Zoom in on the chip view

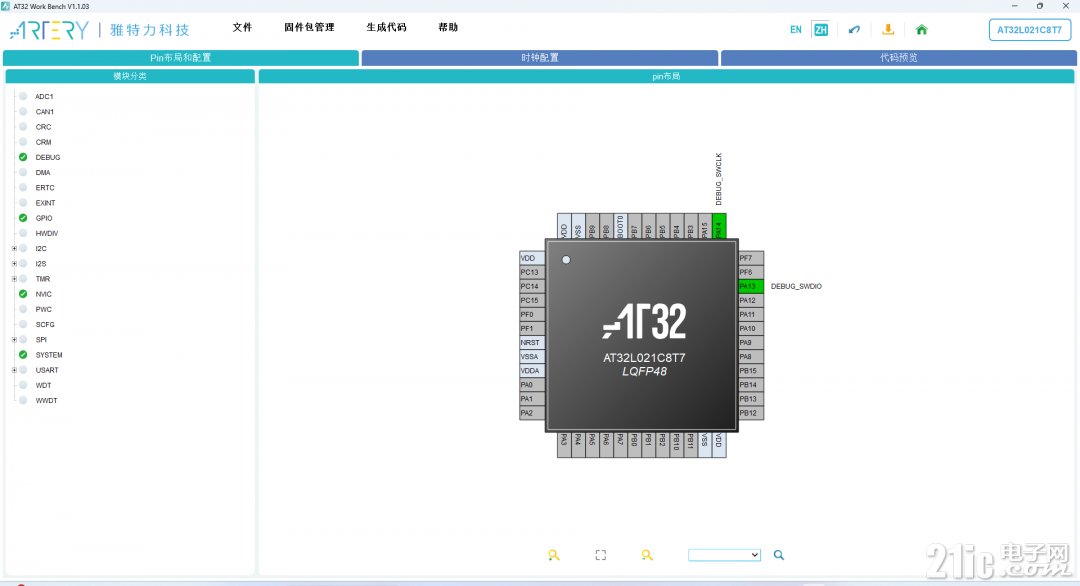[554, 555]
